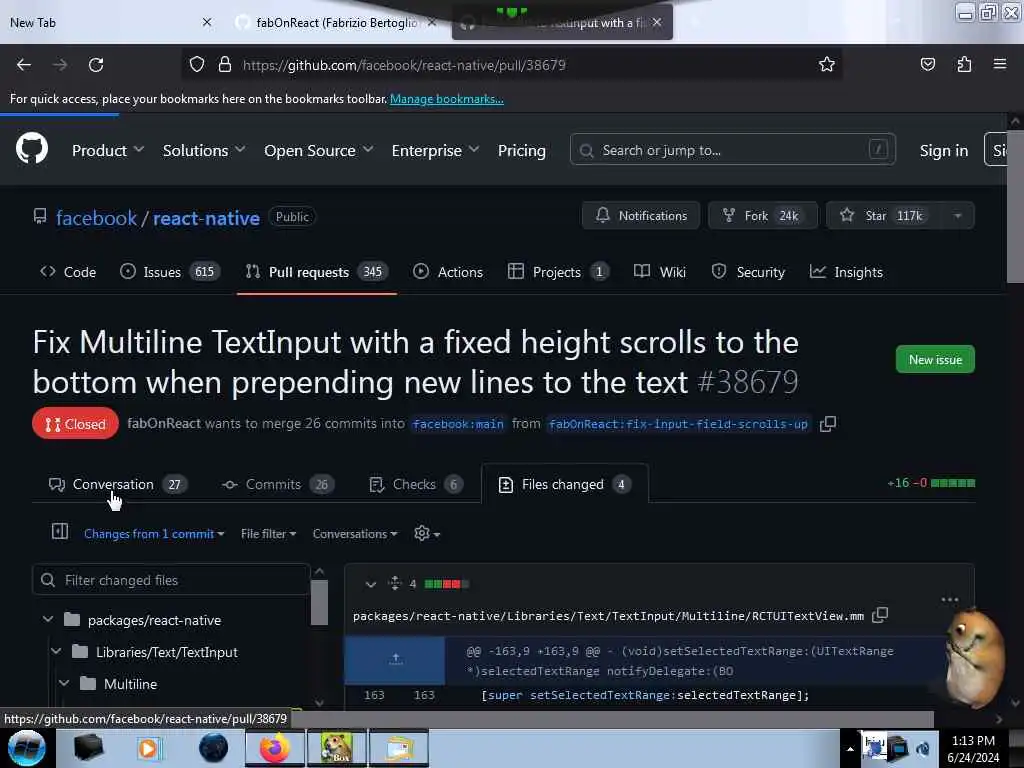Open Firefox from the taskbar
The height and width of the screenshot is (768, 1024).
coord(274,748)
